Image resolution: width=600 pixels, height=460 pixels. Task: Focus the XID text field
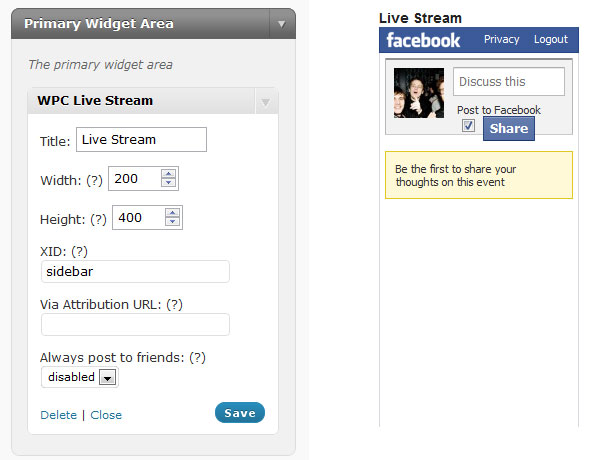[135, 272]
